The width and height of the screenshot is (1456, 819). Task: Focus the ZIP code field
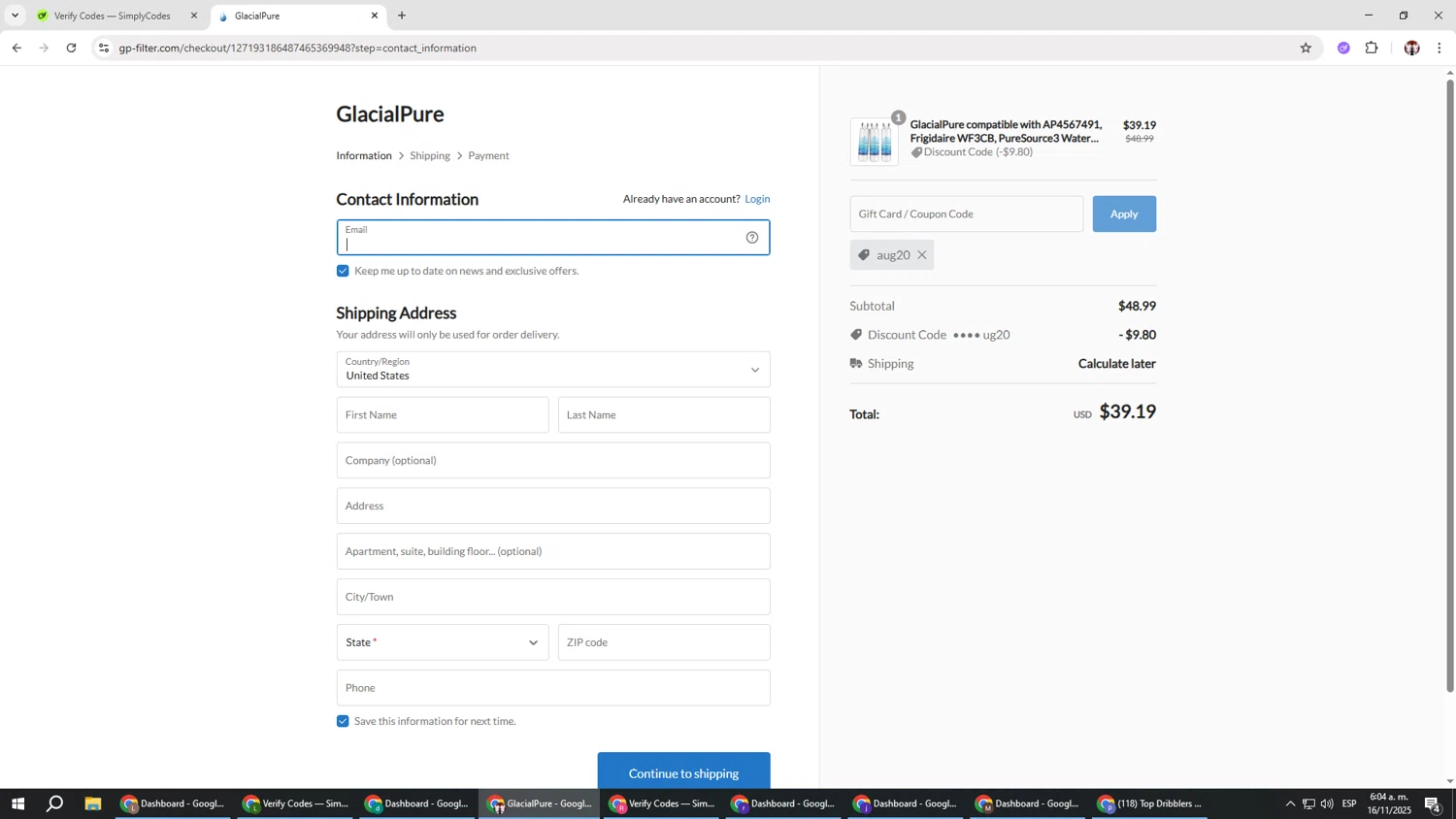[x=664, y=642]
